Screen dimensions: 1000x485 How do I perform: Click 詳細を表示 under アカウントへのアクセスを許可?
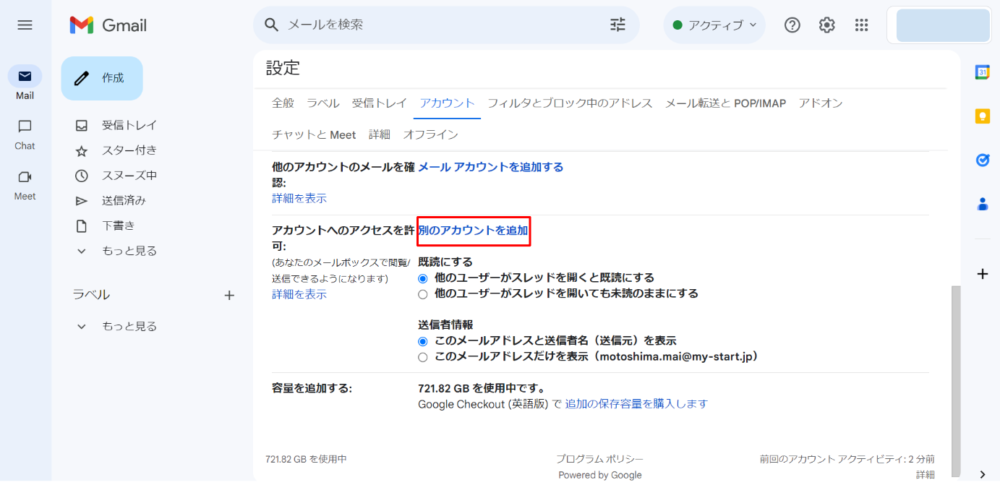(299, 294)
